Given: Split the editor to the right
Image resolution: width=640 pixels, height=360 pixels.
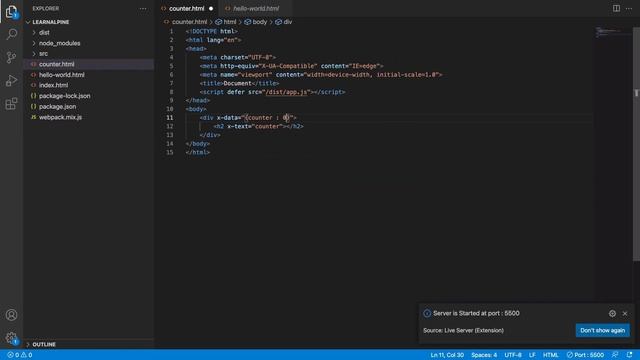Looking at the screenshot, I should point(616,9).
